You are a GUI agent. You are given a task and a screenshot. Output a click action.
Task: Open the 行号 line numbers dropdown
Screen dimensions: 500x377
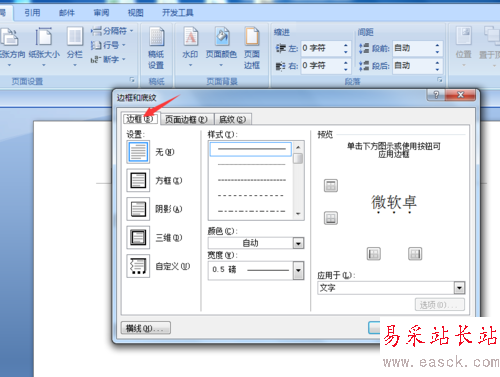point(108,45)
